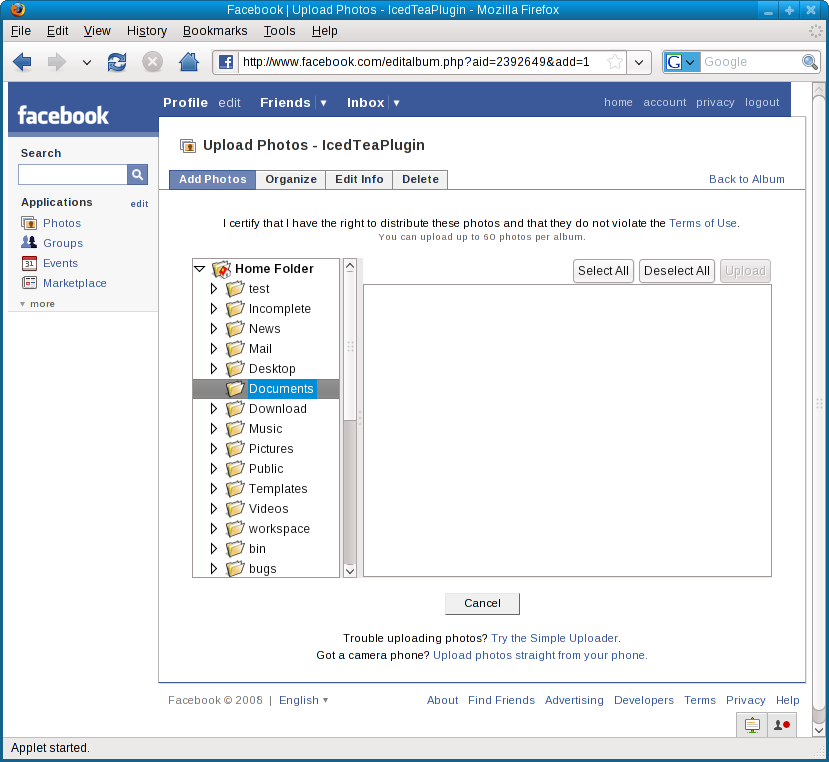Click the Groups application icon

(x=29, y=243)
